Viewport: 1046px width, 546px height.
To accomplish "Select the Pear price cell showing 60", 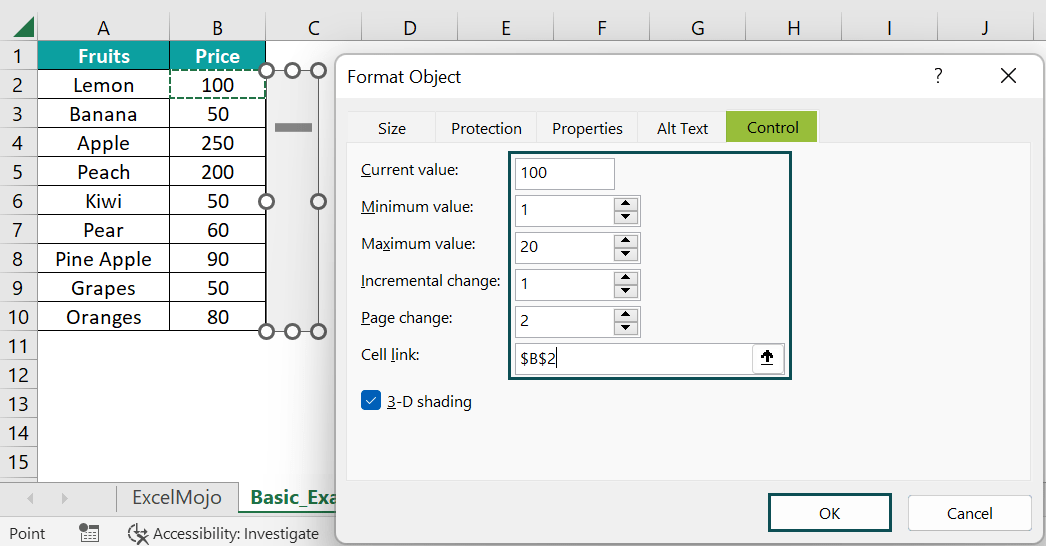I will (x=217, y=230).
